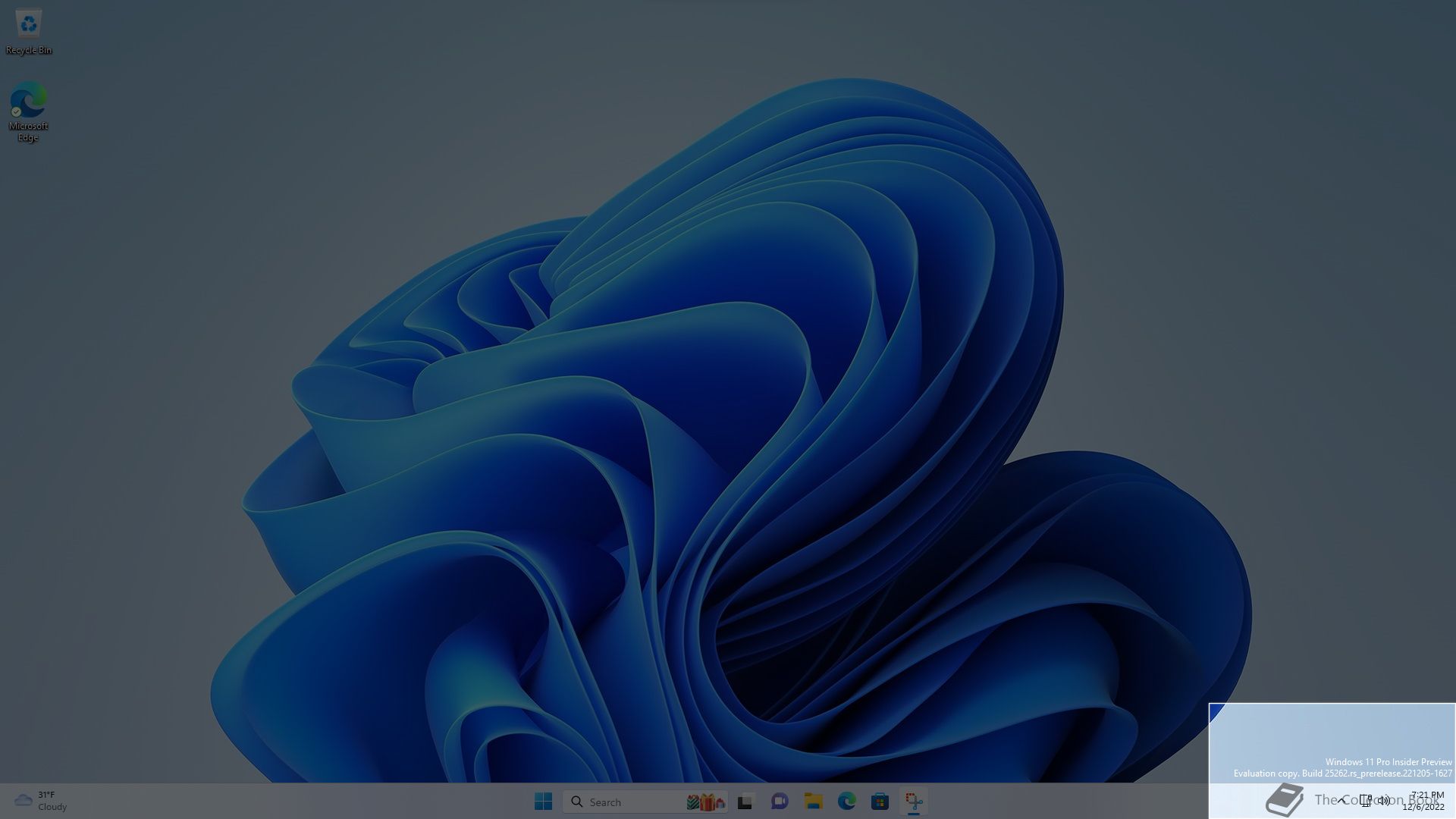This screenshot has width=1456, height=819.
Task: Open Microsoft Store from the taskbar
Action: (x=880, y=802)
